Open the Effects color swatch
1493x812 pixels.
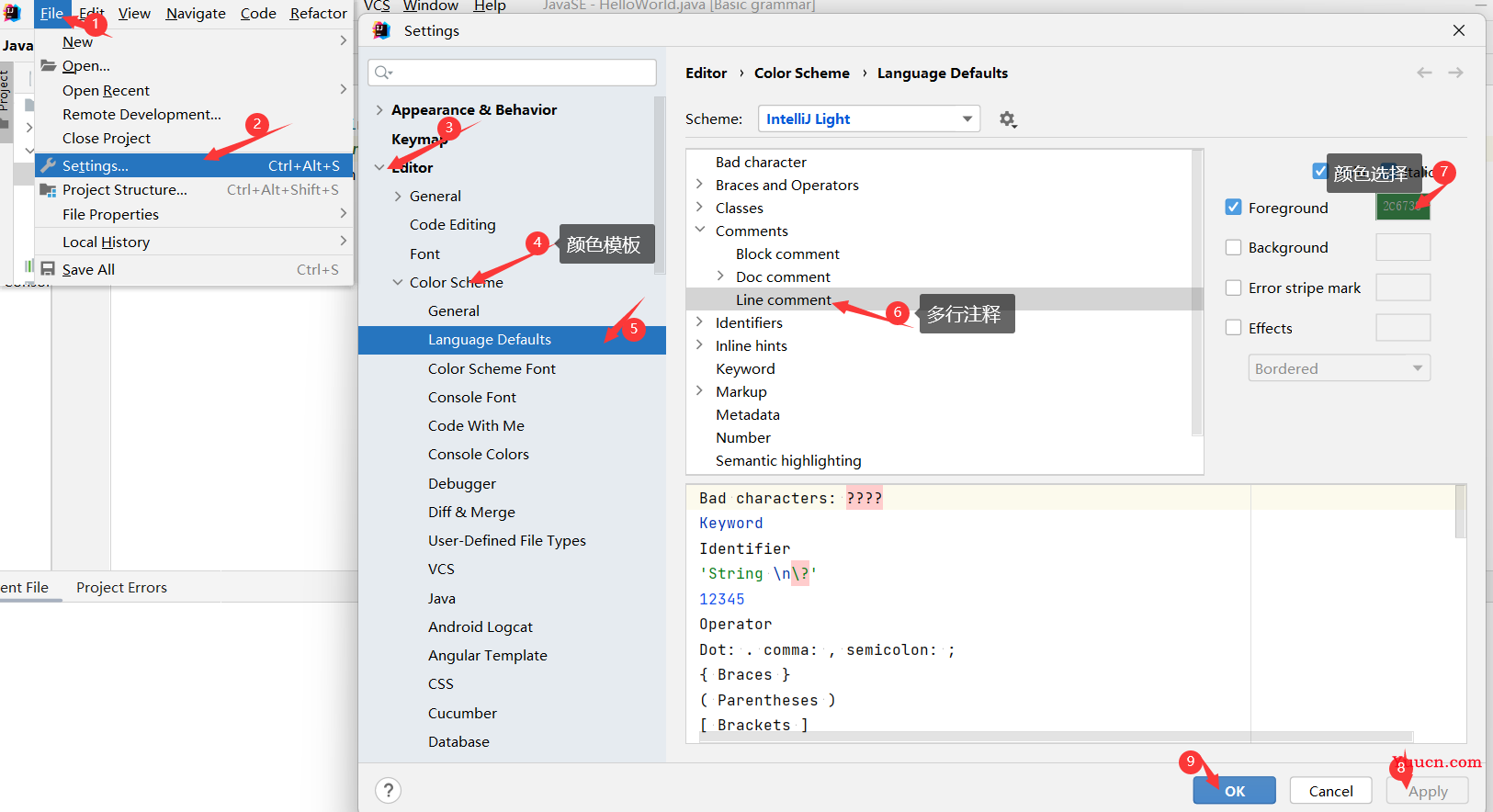coord(1403,328)
